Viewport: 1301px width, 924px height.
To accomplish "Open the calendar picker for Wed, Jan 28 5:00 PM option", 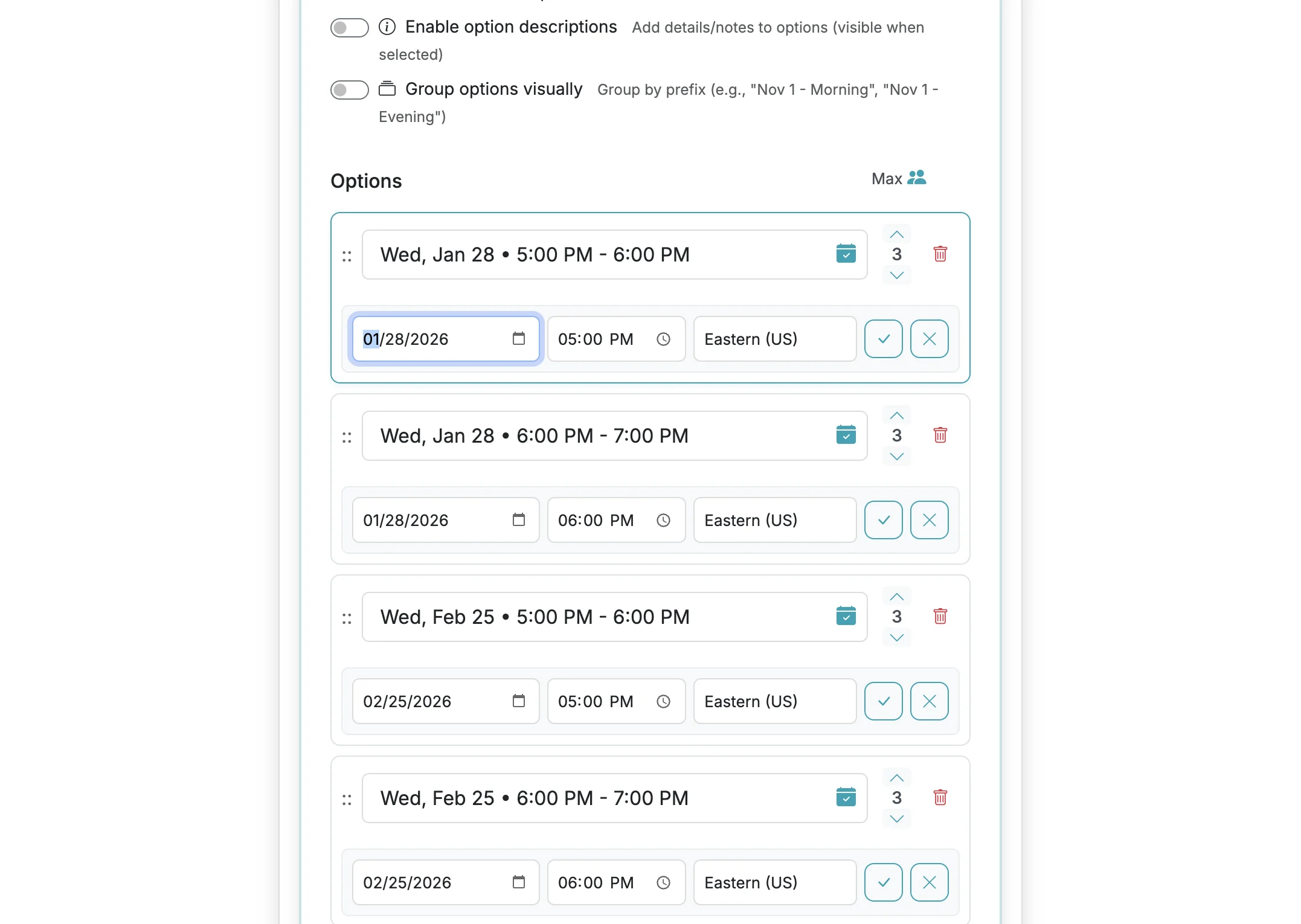I will [846, 254].
